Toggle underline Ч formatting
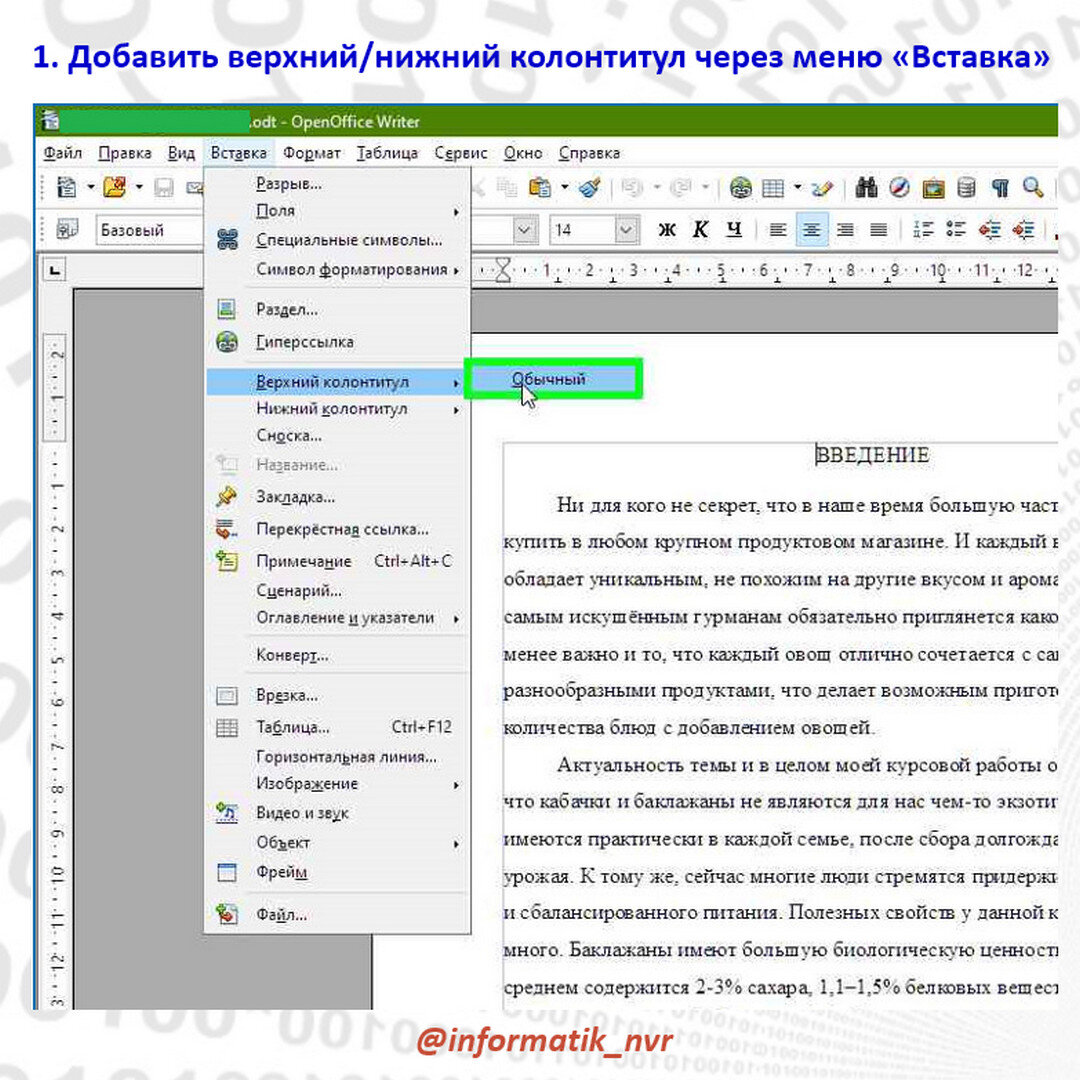 734,229
